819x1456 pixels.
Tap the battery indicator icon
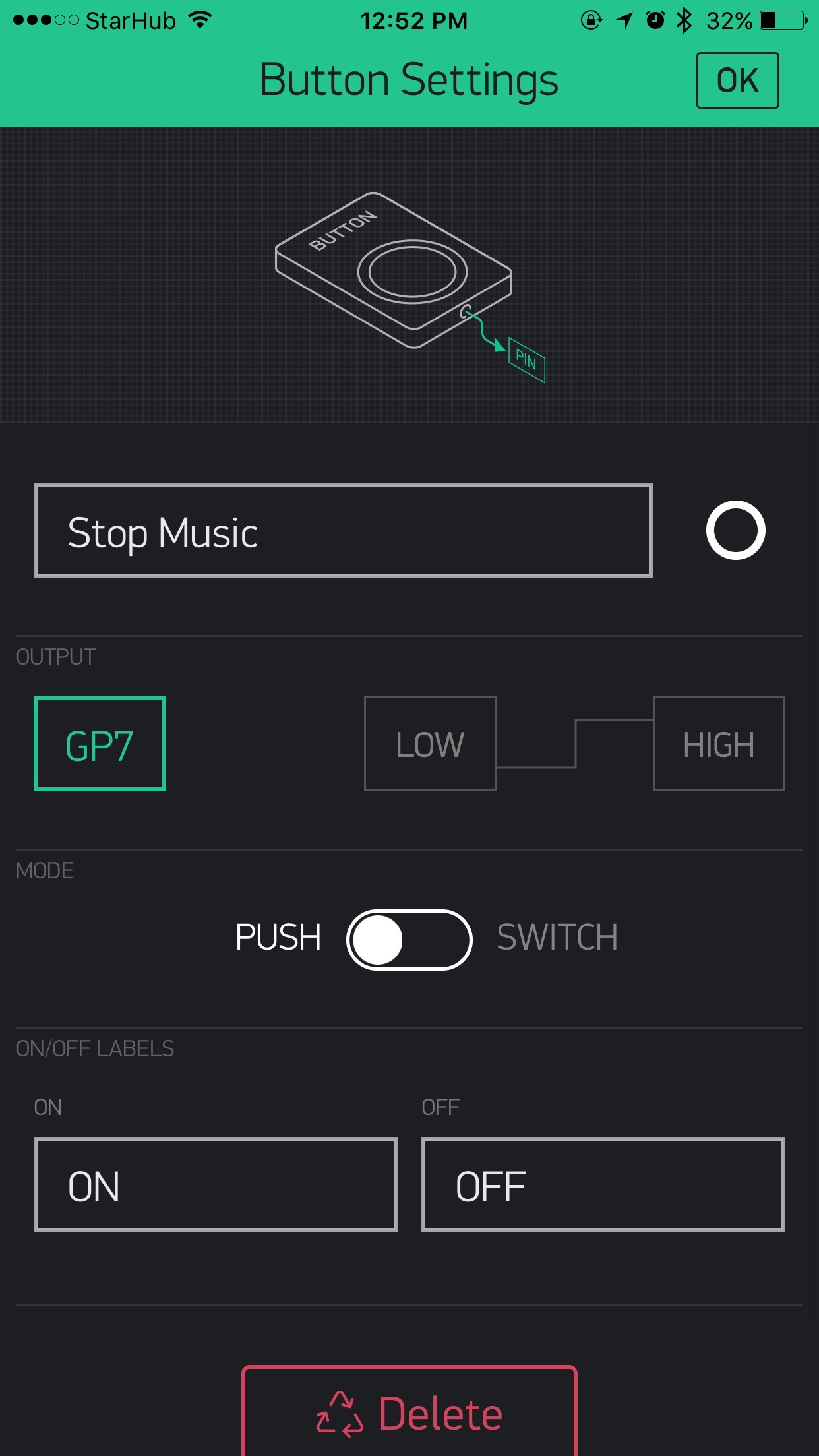click(x=783, y=20)
